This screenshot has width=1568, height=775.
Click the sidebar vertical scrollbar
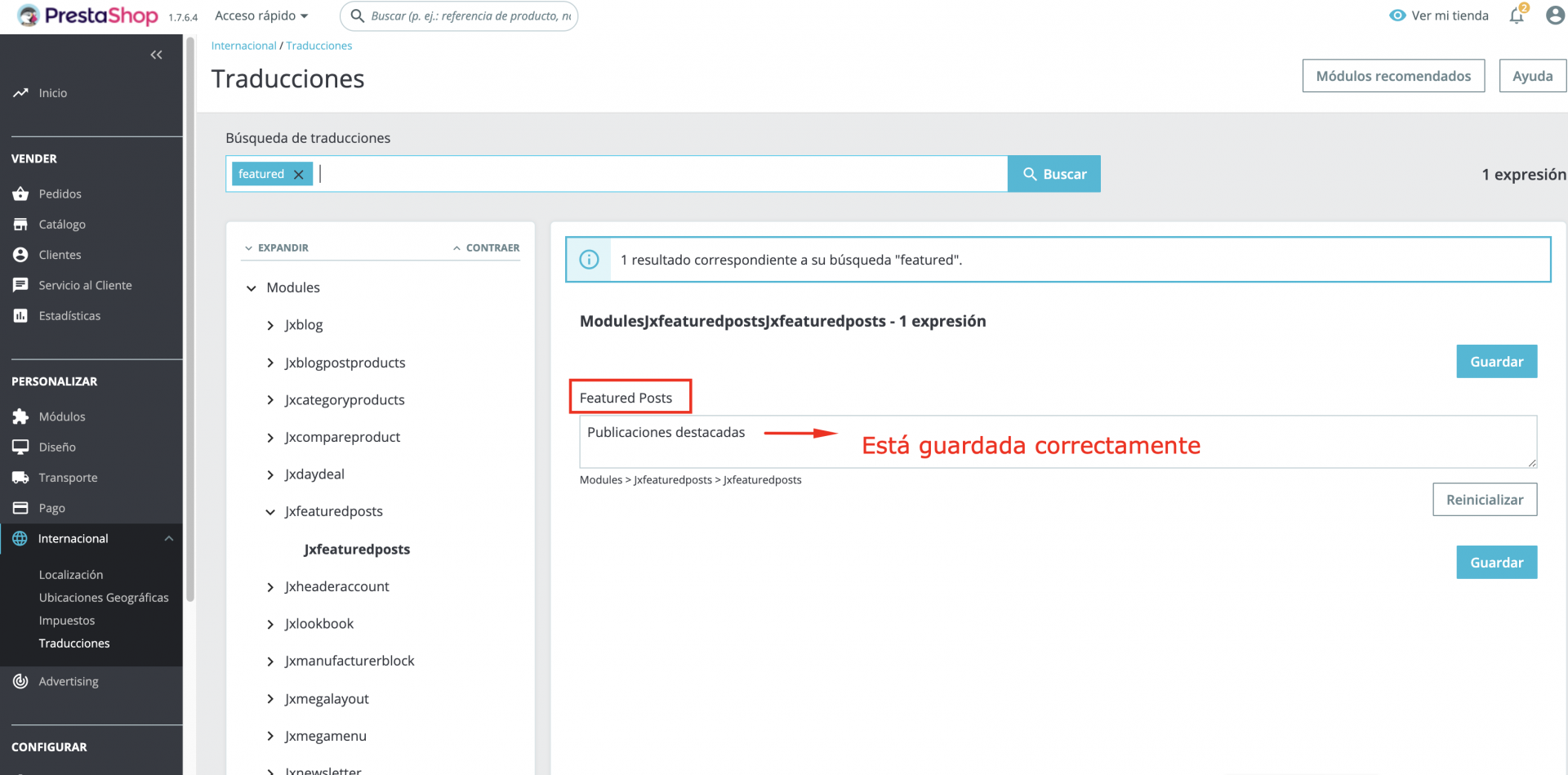[190, 318]
